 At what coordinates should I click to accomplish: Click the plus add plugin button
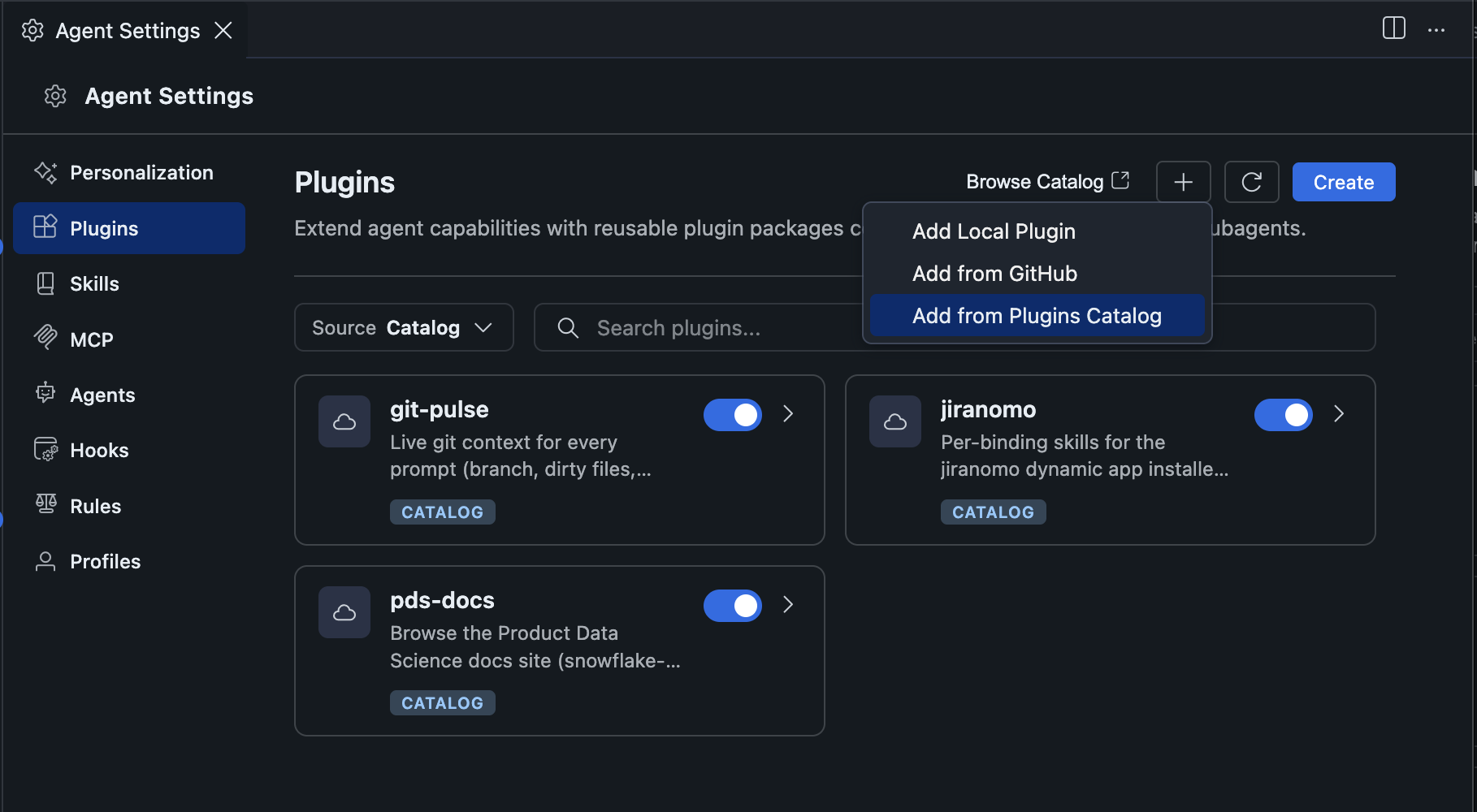click(x=1183, y=182)
